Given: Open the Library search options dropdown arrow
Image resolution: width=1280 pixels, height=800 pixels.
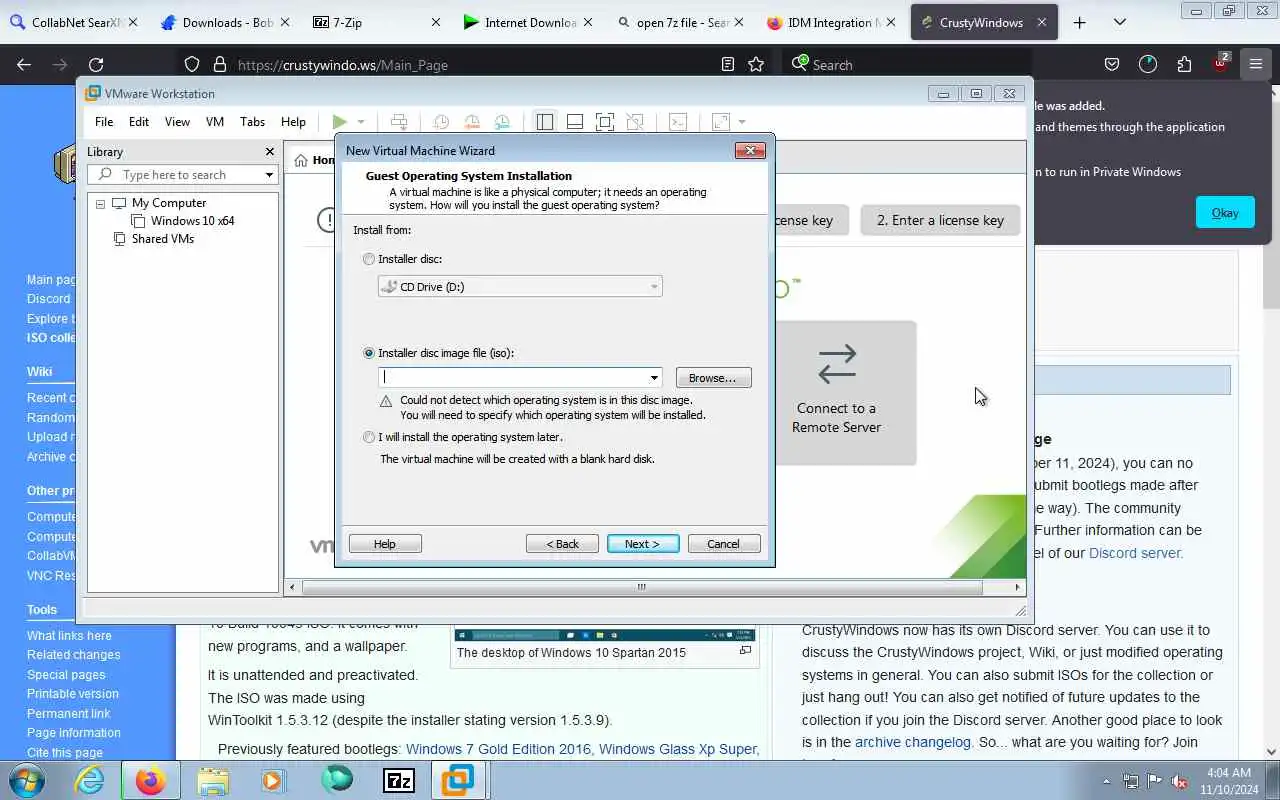Looking at the screenshot, I should [269, 175].
